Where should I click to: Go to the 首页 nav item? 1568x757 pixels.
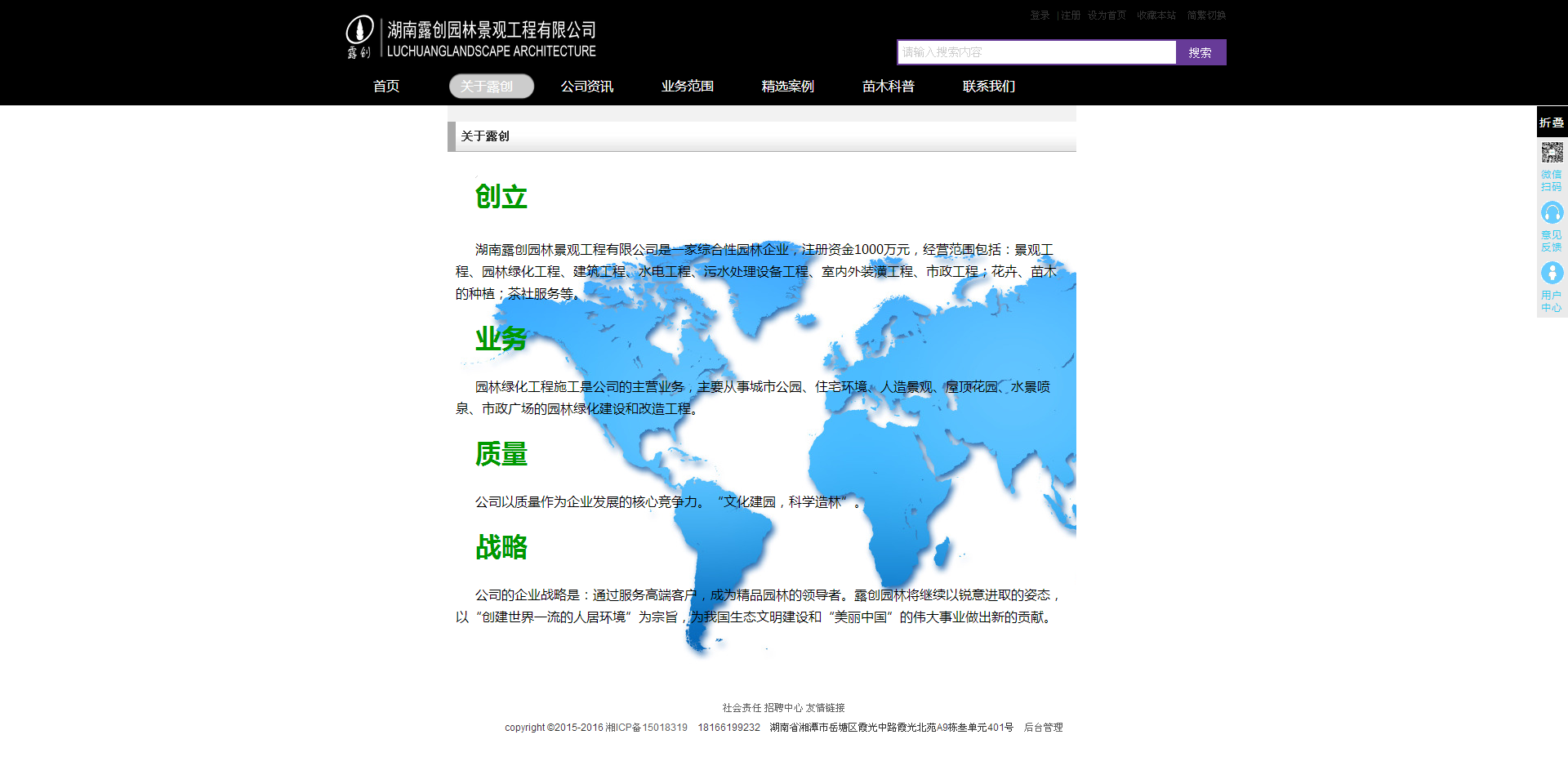pyautogui.click(x=386, y=86)
